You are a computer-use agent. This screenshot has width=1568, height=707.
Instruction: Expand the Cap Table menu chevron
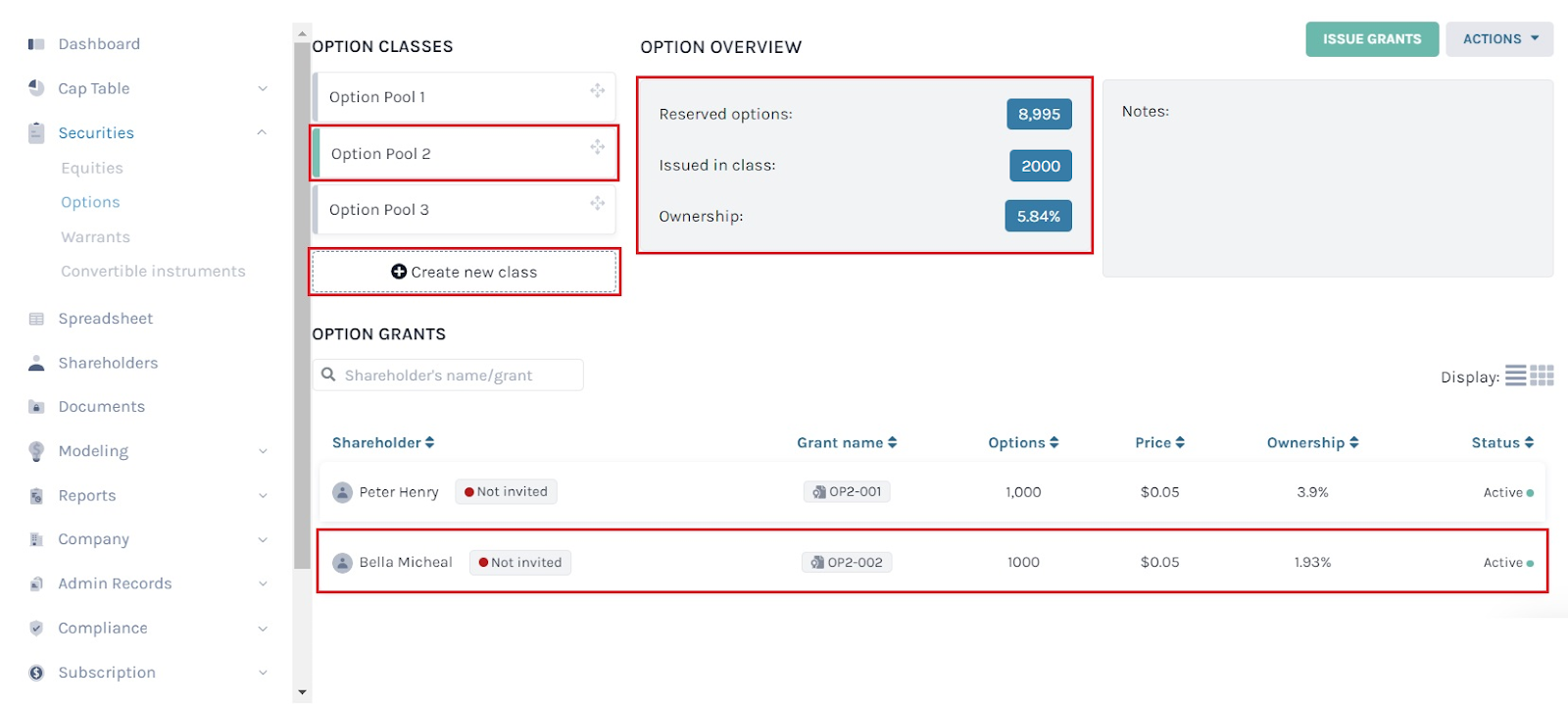tap(263, 88)
